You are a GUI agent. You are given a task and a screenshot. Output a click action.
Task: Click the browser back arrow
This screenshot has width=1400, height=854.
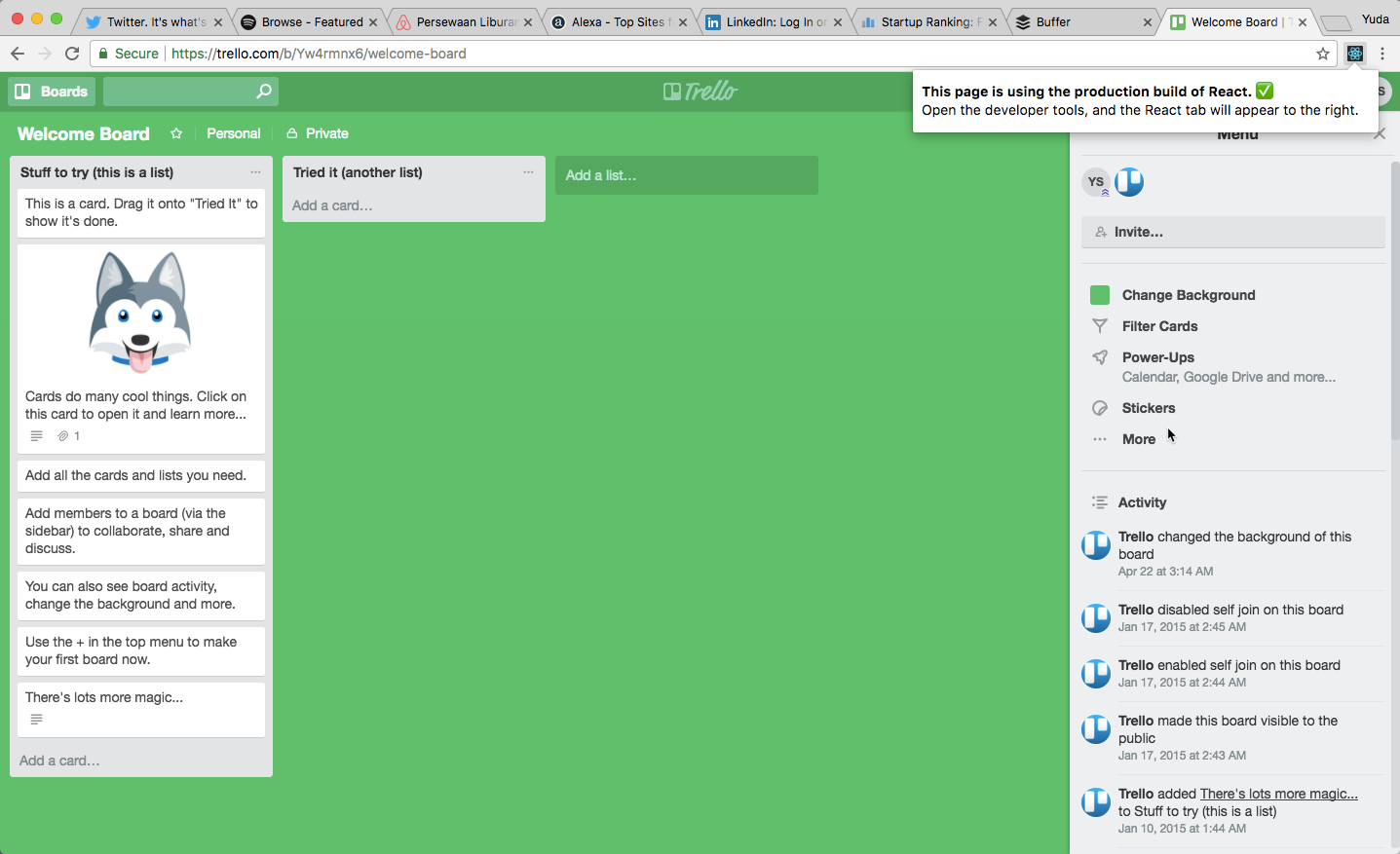click(18, 54)
